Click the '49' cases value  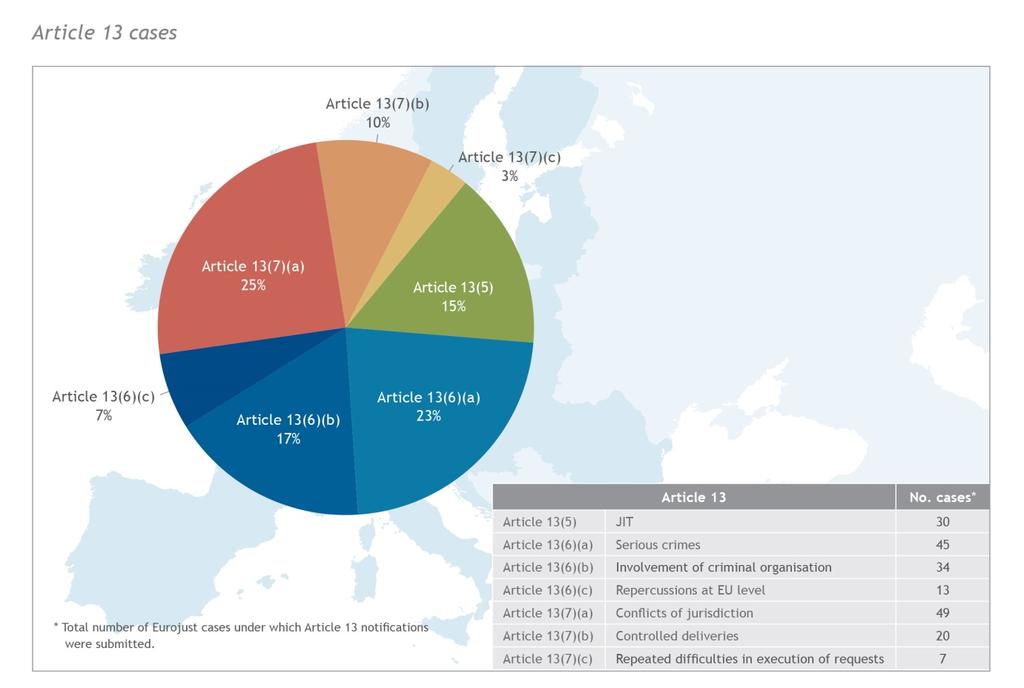942,613
